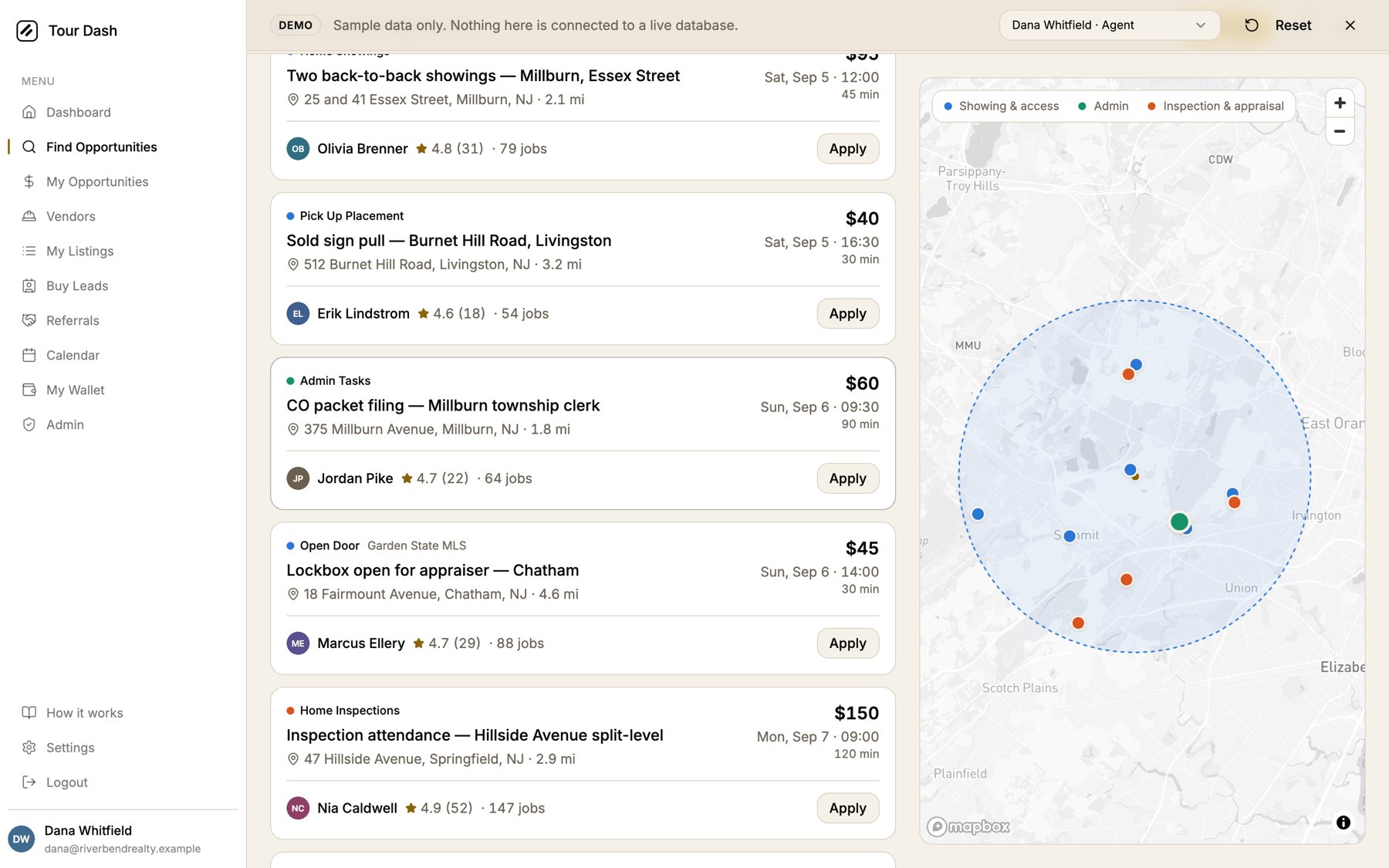Zoom out on the map
This screenshot has height=868, width=1389.
click(1340, 131)
